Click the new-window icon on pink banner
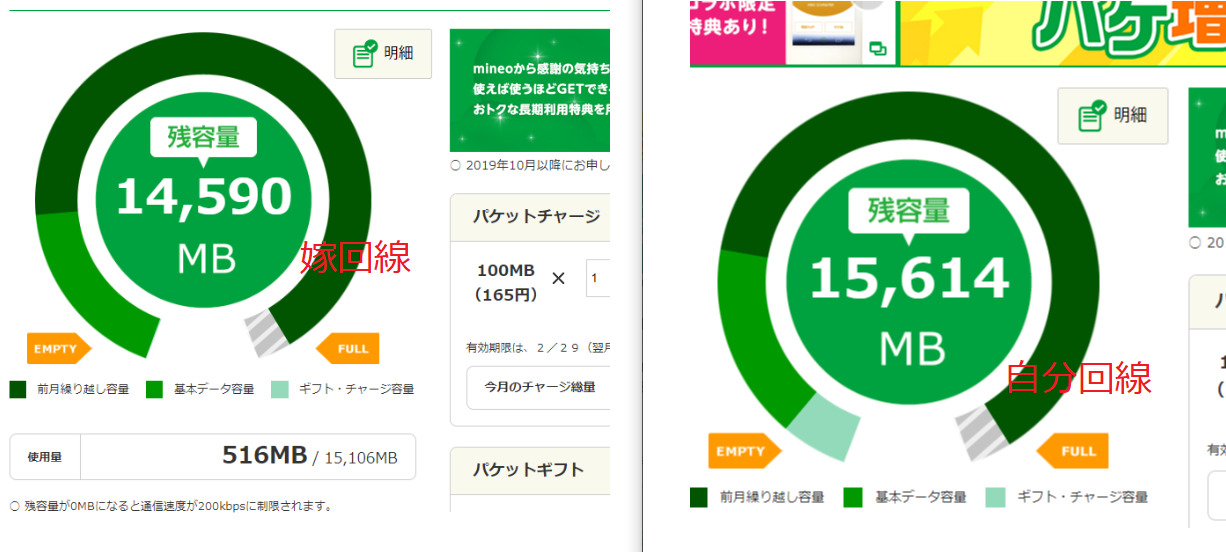 [x=878, y=48]
